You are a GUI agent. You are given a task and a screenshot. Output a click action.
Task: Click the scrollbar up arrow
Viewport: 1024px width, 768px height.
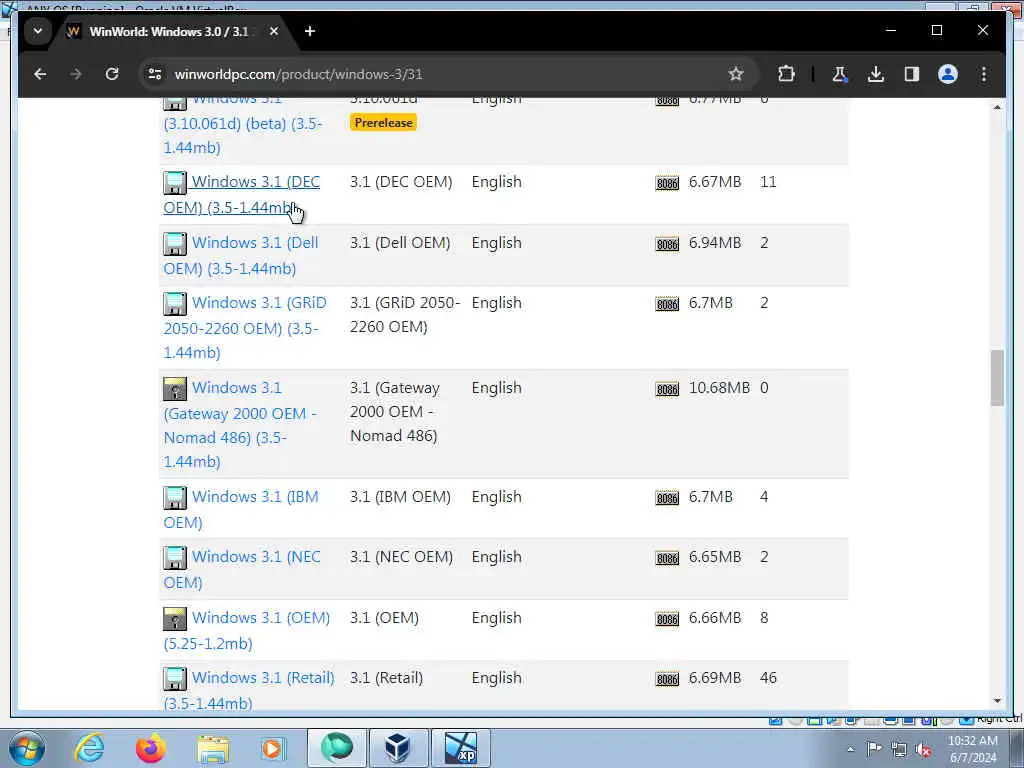[x=997, y=107]
